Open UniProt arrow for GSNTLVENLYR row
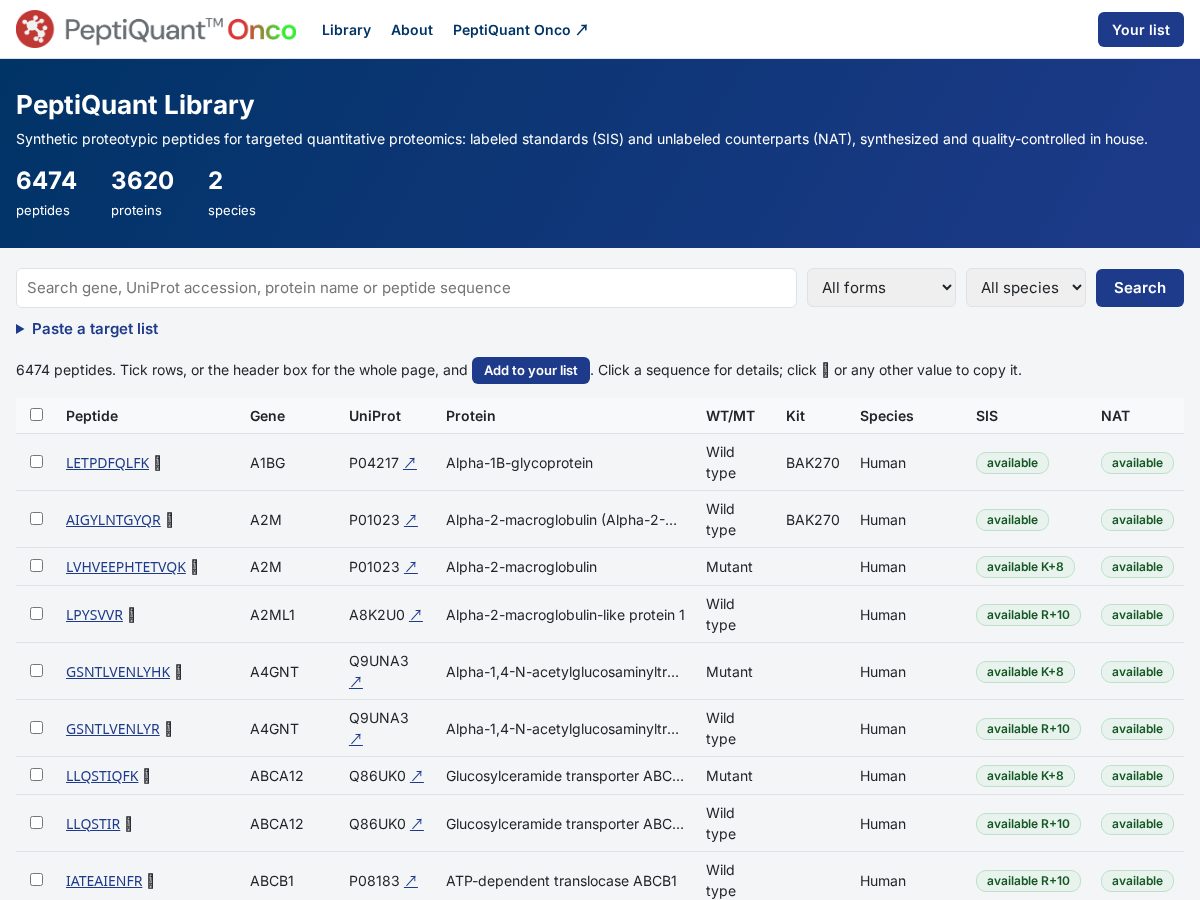Image resolution: width=1200 pixels, height=900 pixels. (356, 739)
